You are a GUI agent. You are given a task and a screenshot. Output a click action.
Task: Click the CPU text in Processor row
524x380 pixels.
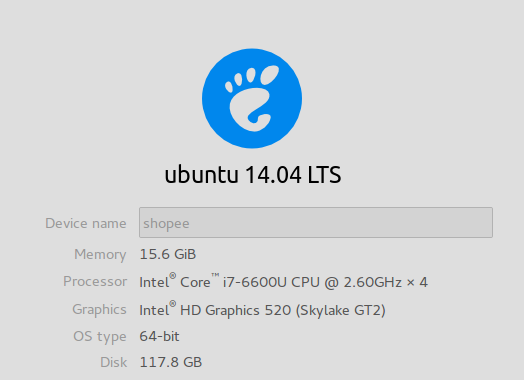click(305, 282)
